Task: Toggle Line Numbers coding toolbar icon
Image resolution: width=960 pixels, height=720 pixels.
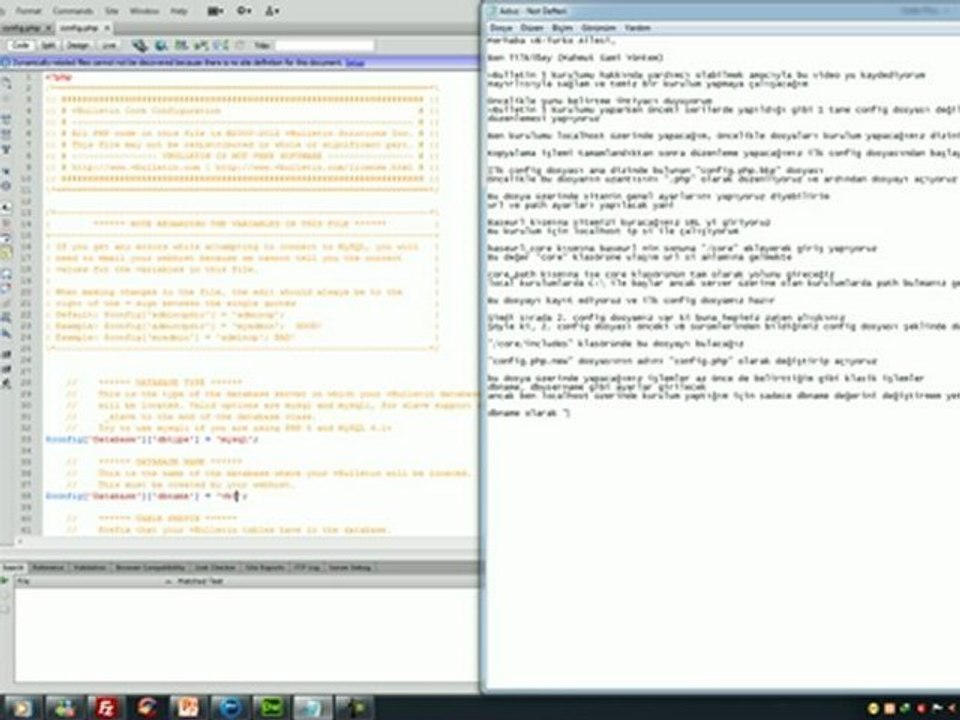Action: (x=6, y=209)
